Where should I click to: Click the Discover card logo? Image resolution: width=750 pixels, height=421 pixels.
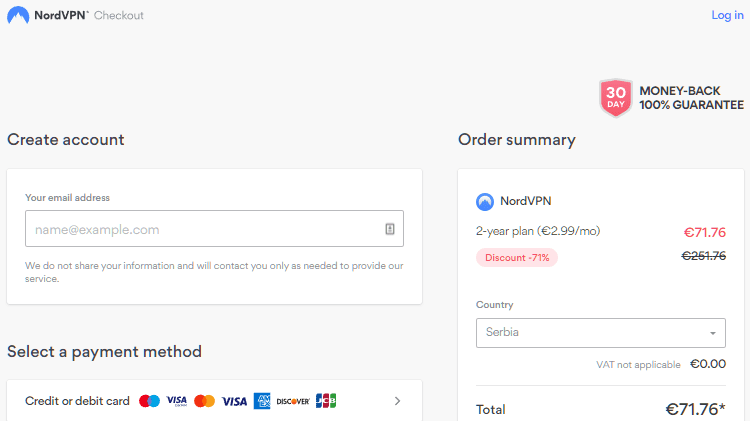pyautogui.click(x=293, y=401)
